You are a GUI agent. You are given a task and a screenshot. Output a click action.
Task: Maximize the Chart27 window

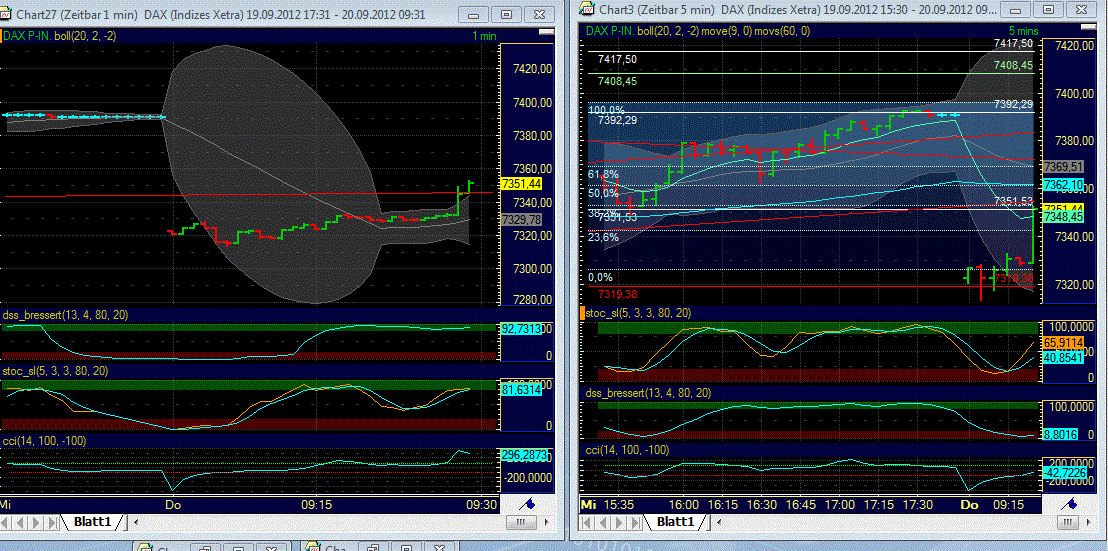[x=506, y=15]
